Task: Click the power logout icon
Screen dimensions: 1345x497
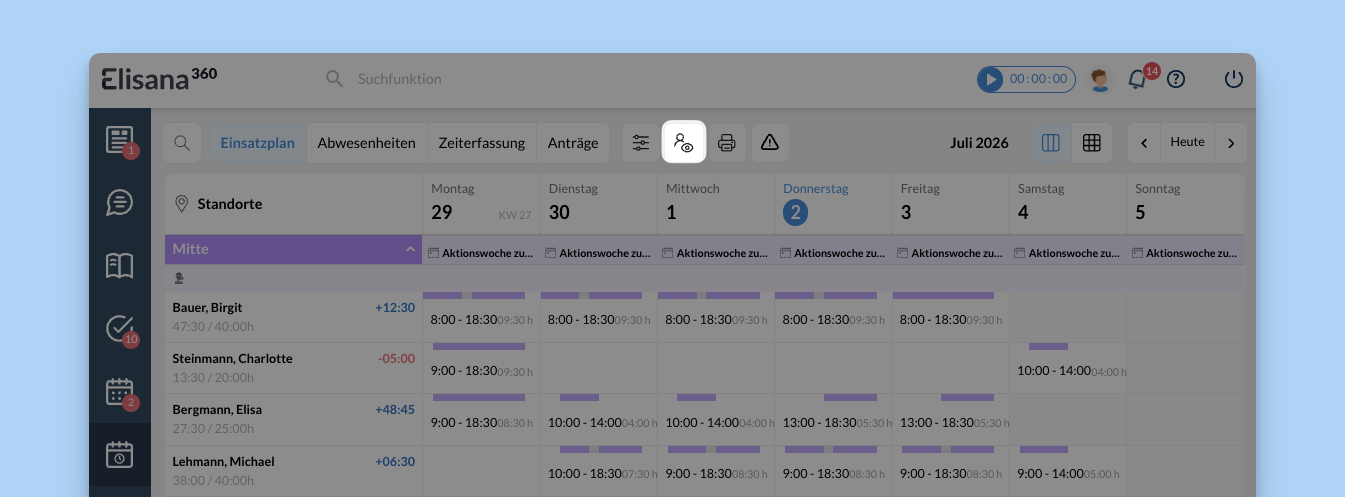Action: 1234,79
